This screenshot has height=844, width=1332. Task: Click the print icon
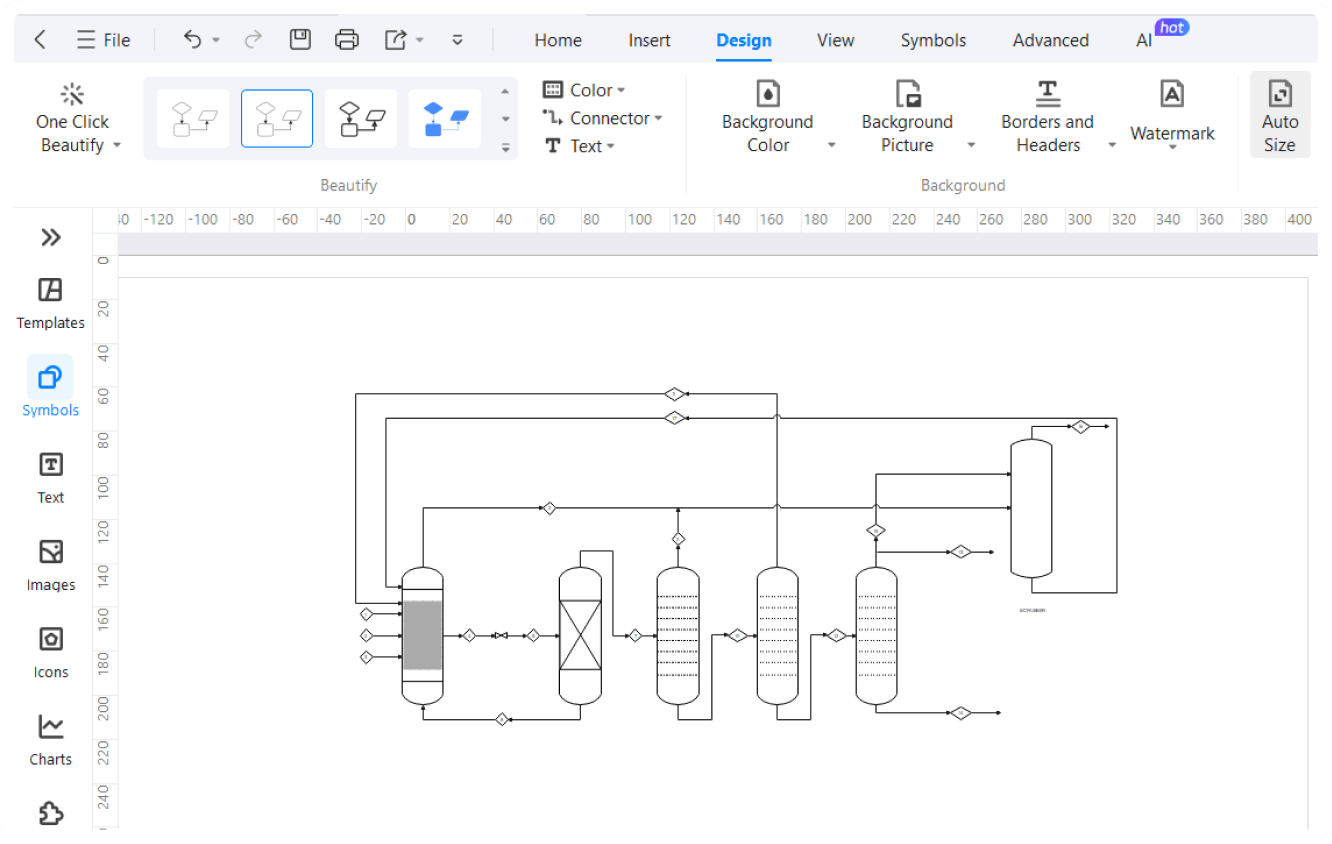click(x=346, y=40)
